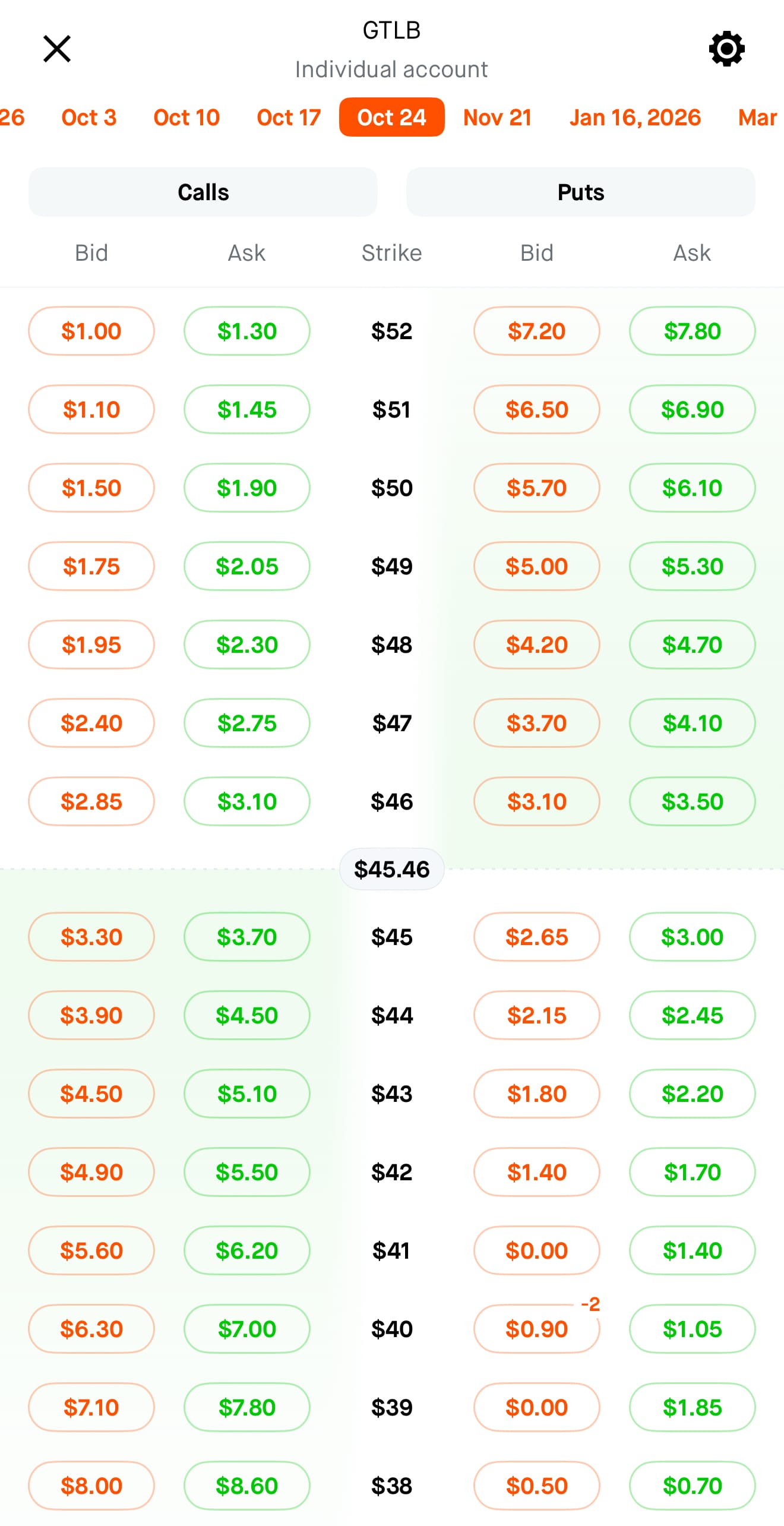Select the $43 put ask $2.20
784x1526 pixels.
[x=693, y=1094]
